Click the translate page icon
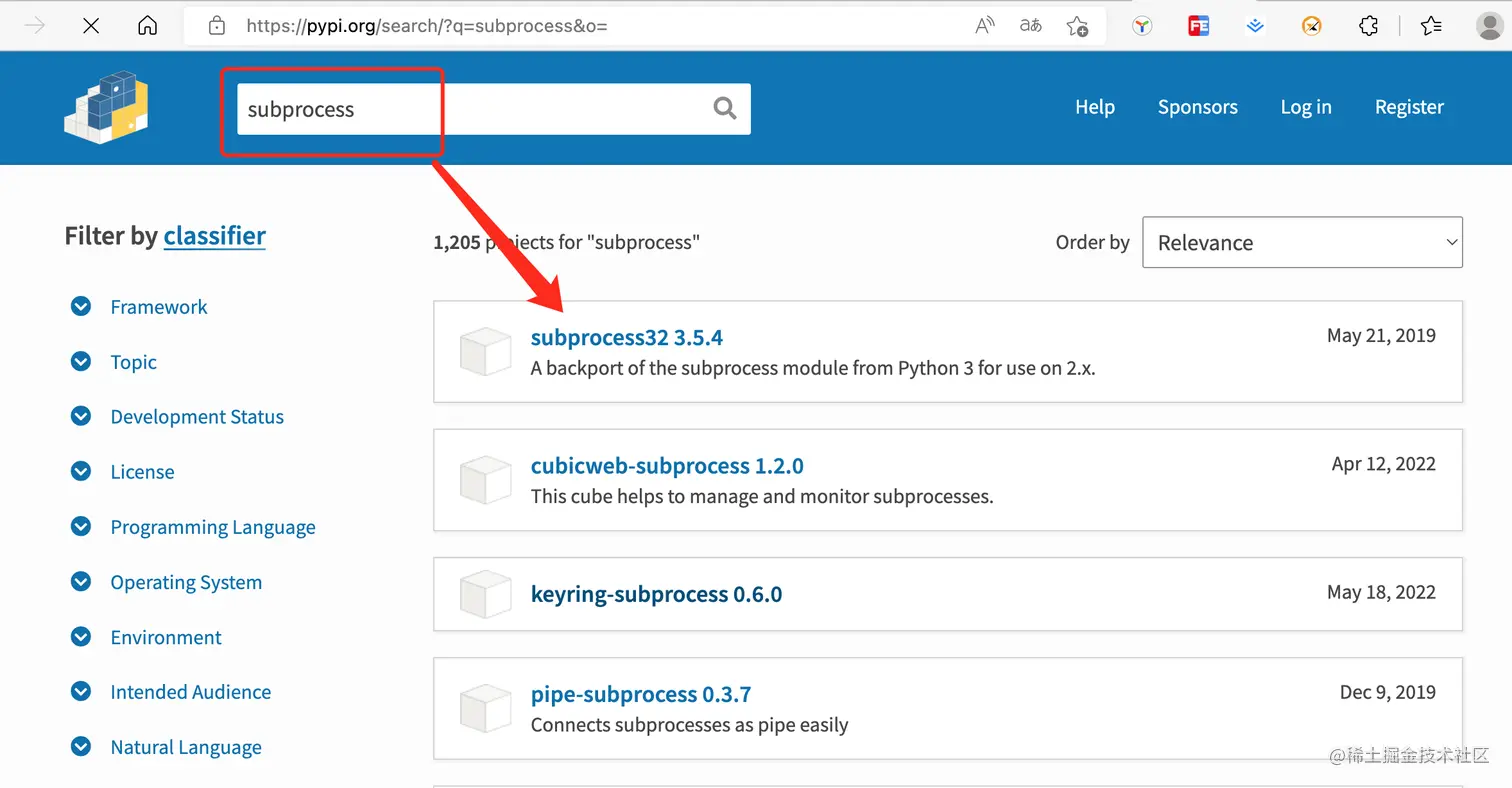Screen dimensions: 1512x788 point(1030,26)
